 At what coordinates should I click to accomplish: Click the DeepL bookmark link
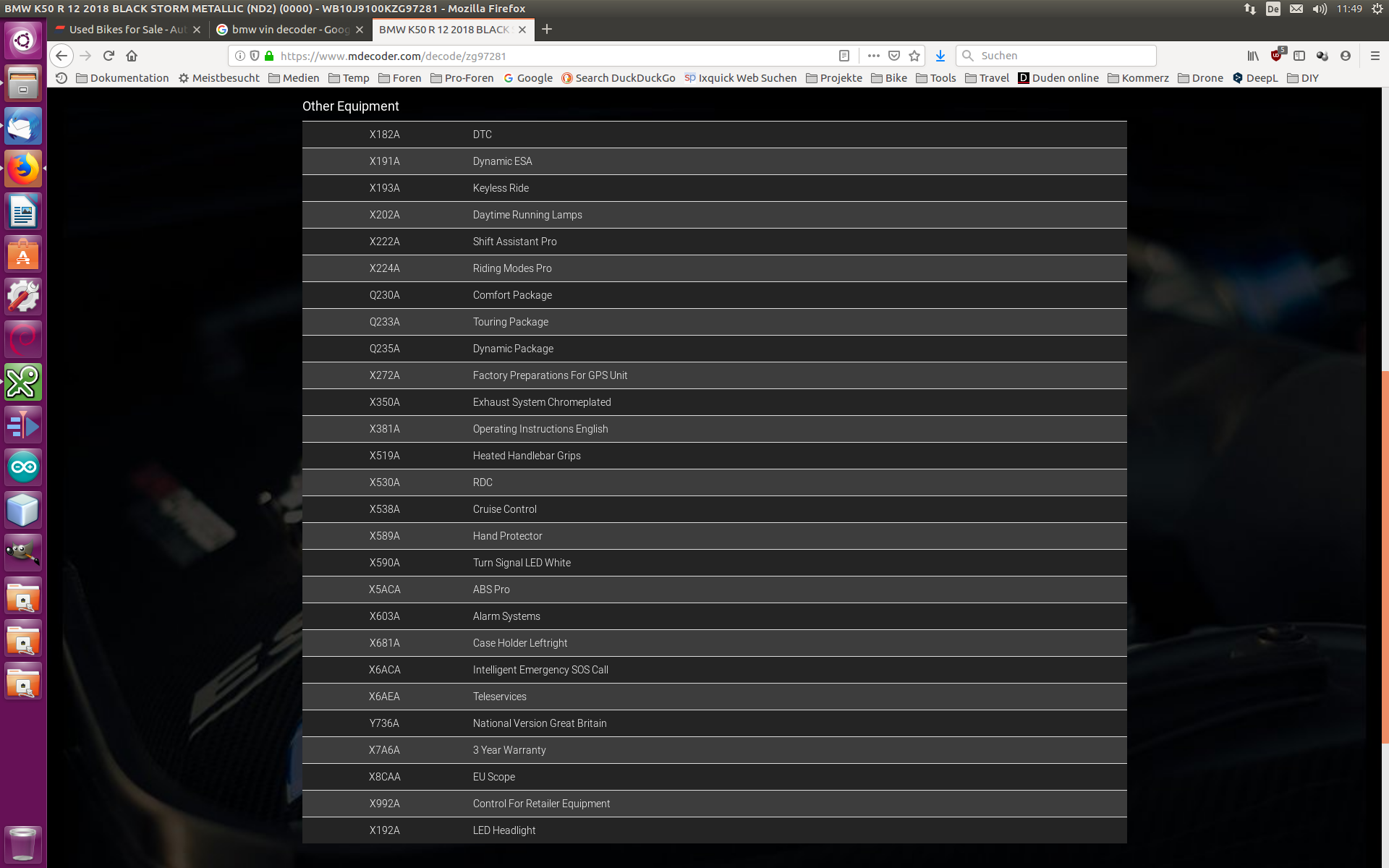click(x=1255, y=78)
